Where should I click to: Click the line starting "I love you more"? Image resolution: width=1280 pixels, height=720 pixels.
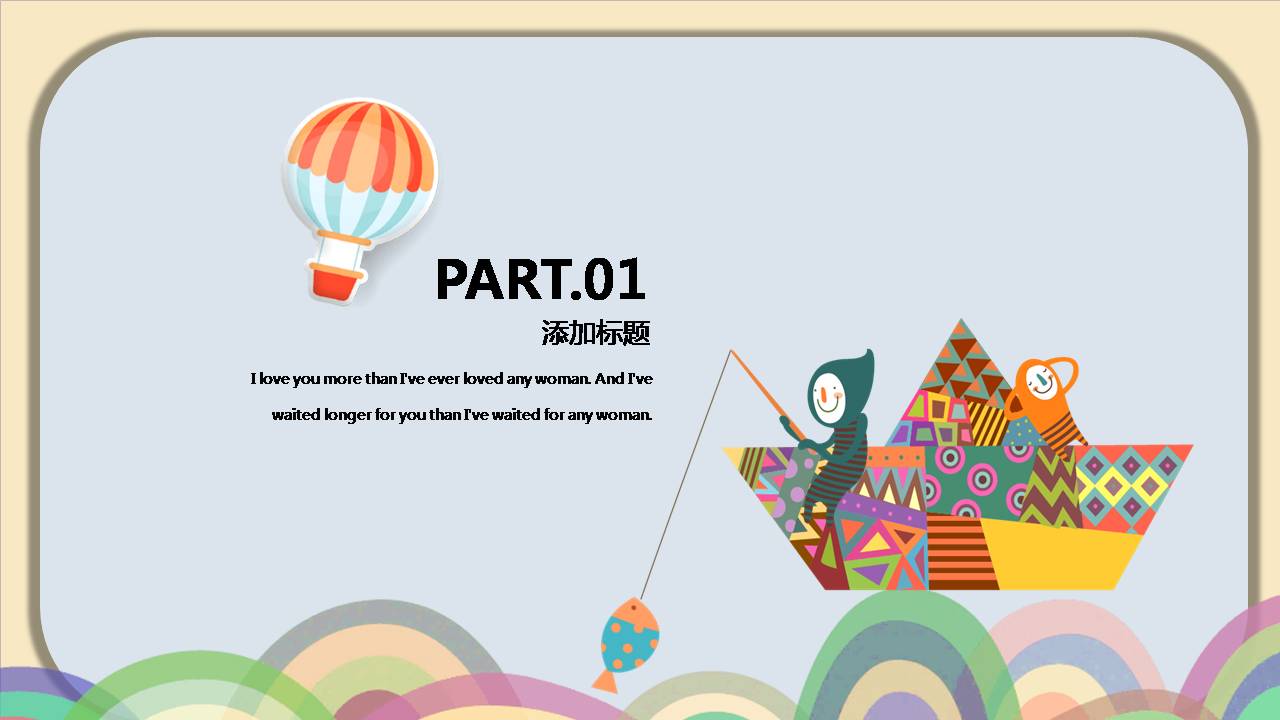(x=451, y=379)
